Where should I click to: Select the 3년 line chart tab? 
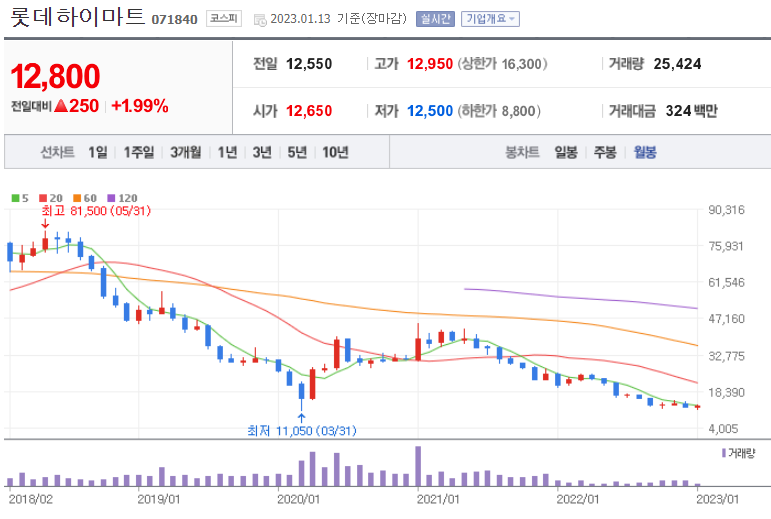pyautogui.click(x=262, y=152)
